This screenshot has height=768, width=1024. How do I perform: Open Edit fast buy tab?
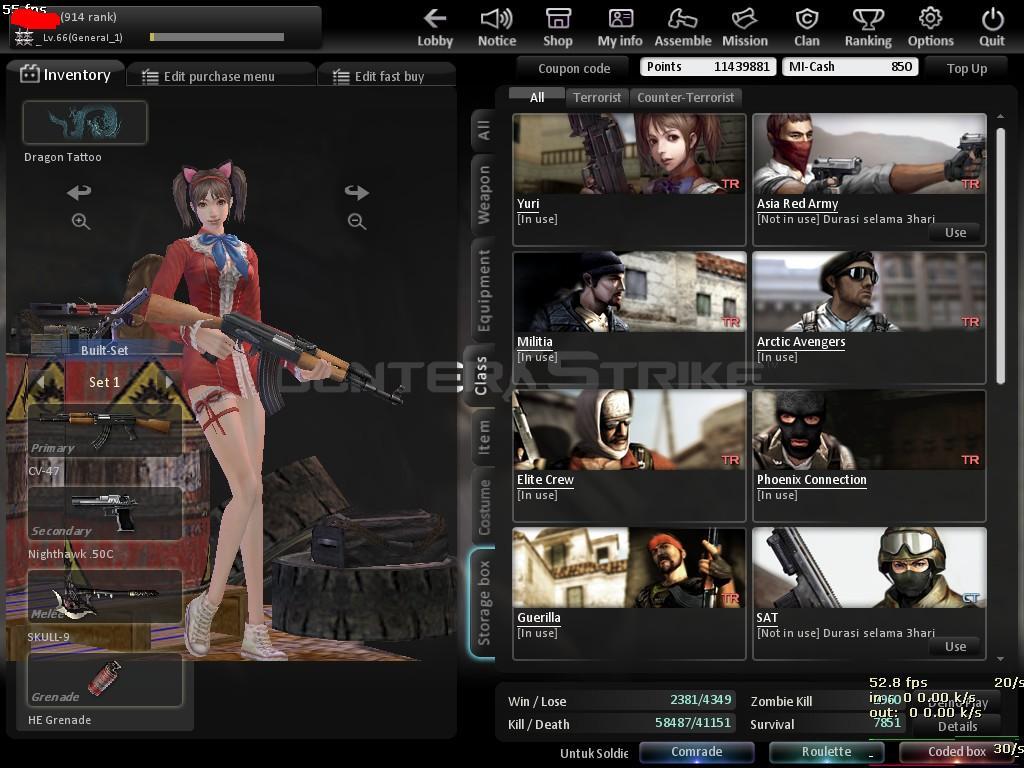[386, 76]
